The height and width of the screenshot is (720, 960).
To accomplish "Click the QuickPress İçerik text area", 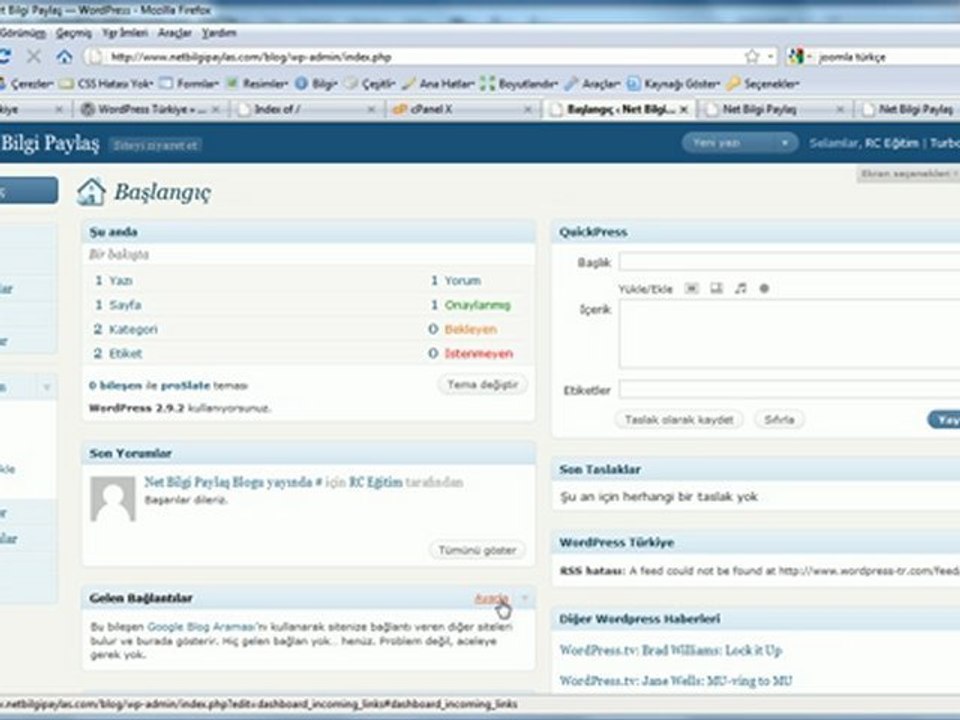I will [x=789, y=334].
